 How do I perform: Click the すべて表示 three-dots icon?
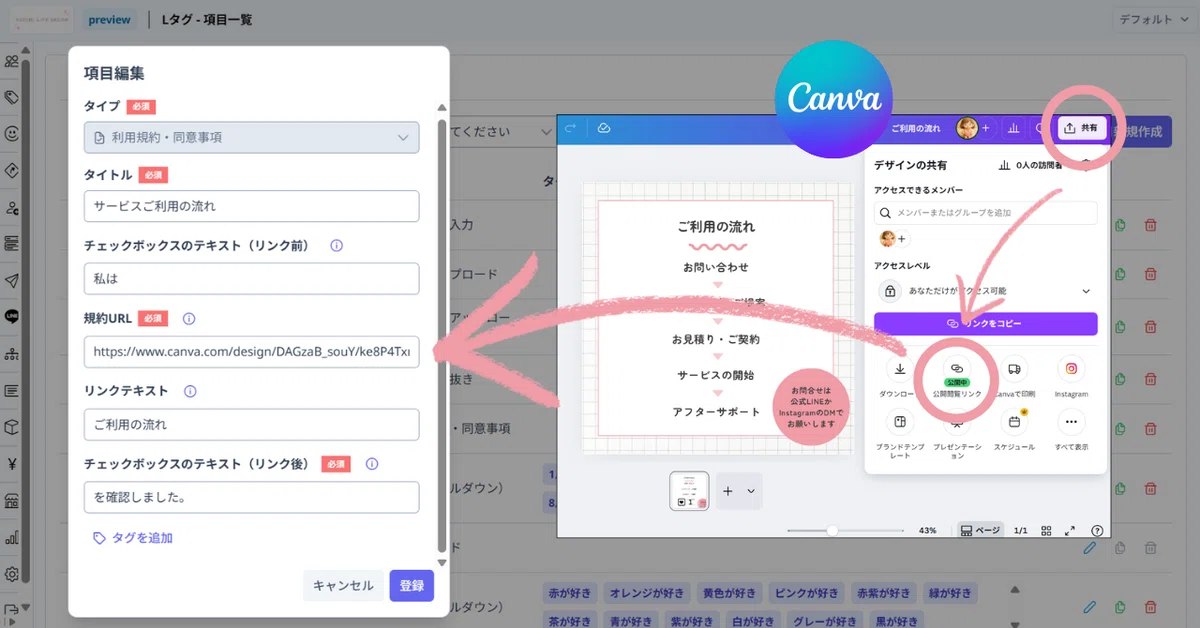click(x=1071, y=422)
